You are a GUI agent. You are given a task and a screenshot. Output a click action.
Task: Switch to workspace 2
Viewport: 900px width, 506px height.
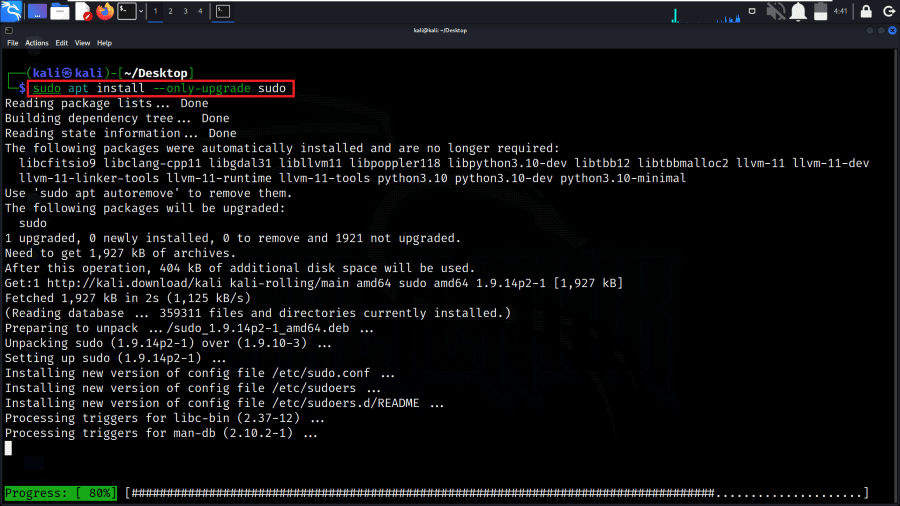[x=170, y=11]
